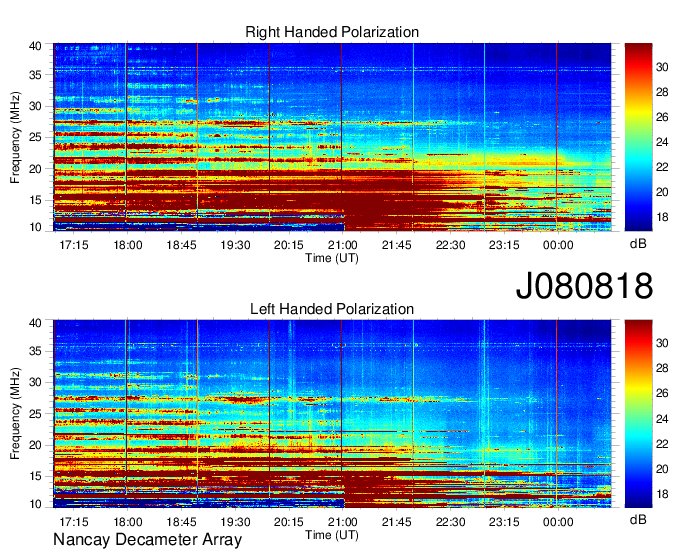680x552 pixels.
Task: Click the 22 dB tick on lower colorbar
Action: (x=662, y=444)
